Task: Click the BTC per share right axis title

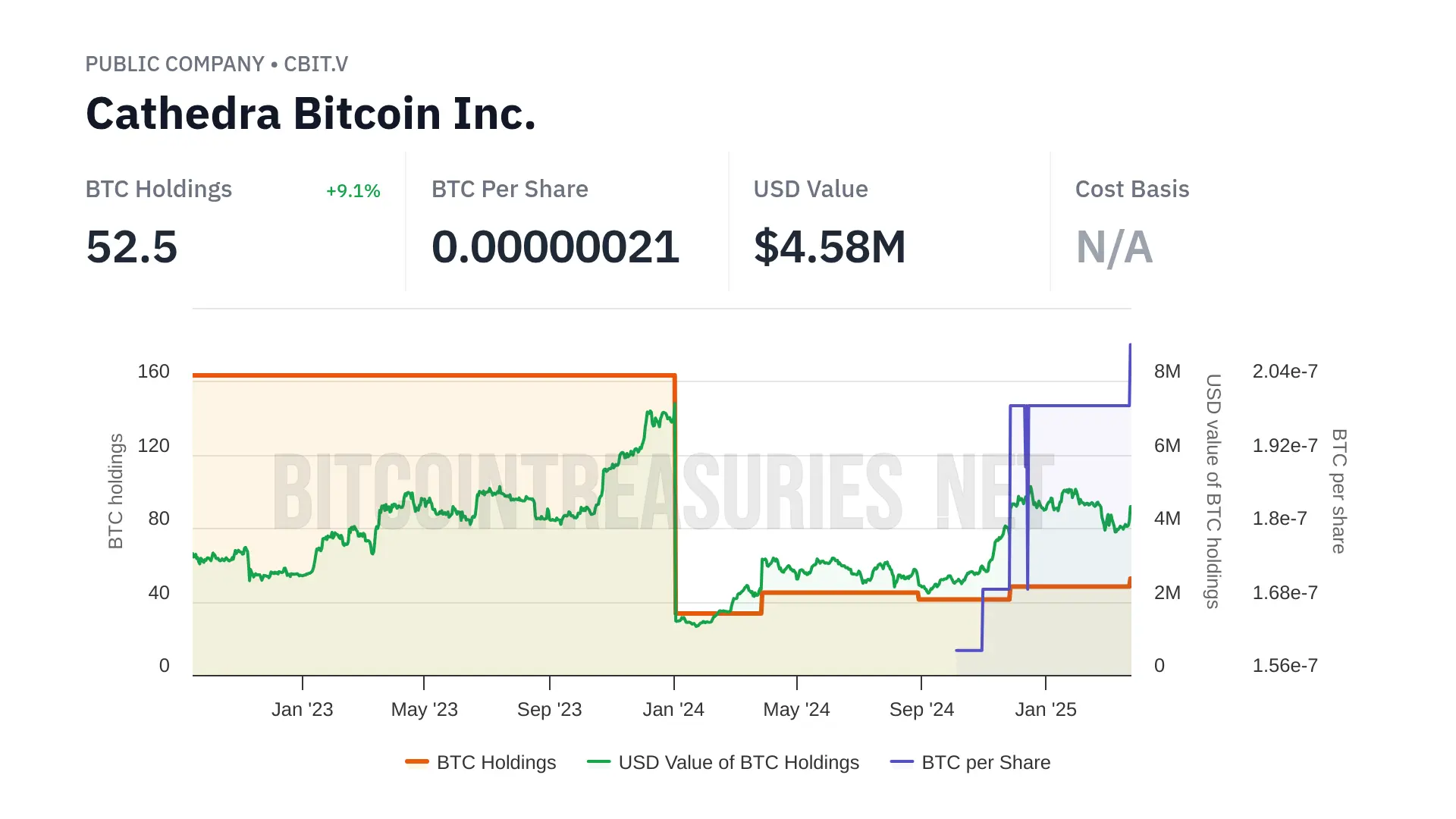Action: [1339, 491]
